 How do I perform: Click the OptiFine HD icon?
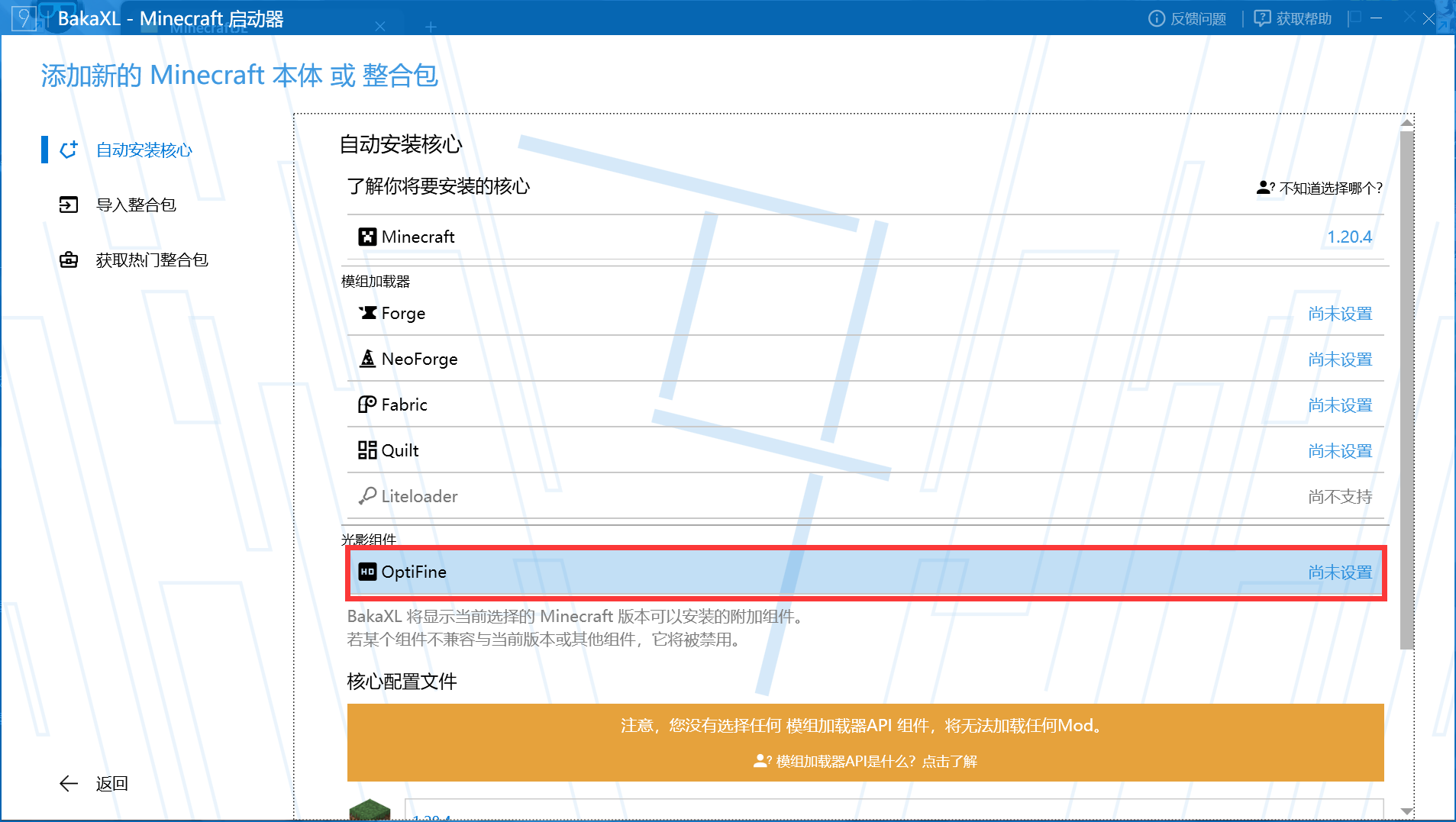point(367,572)
